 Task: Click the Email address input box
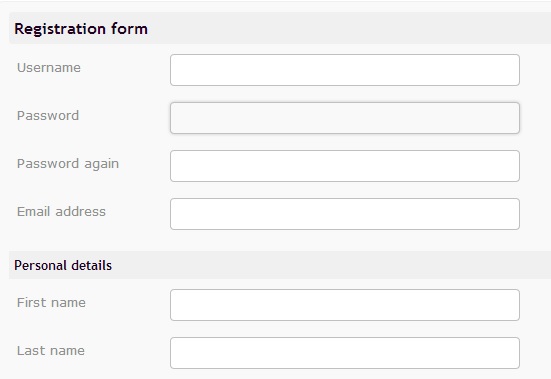(345, 214)
